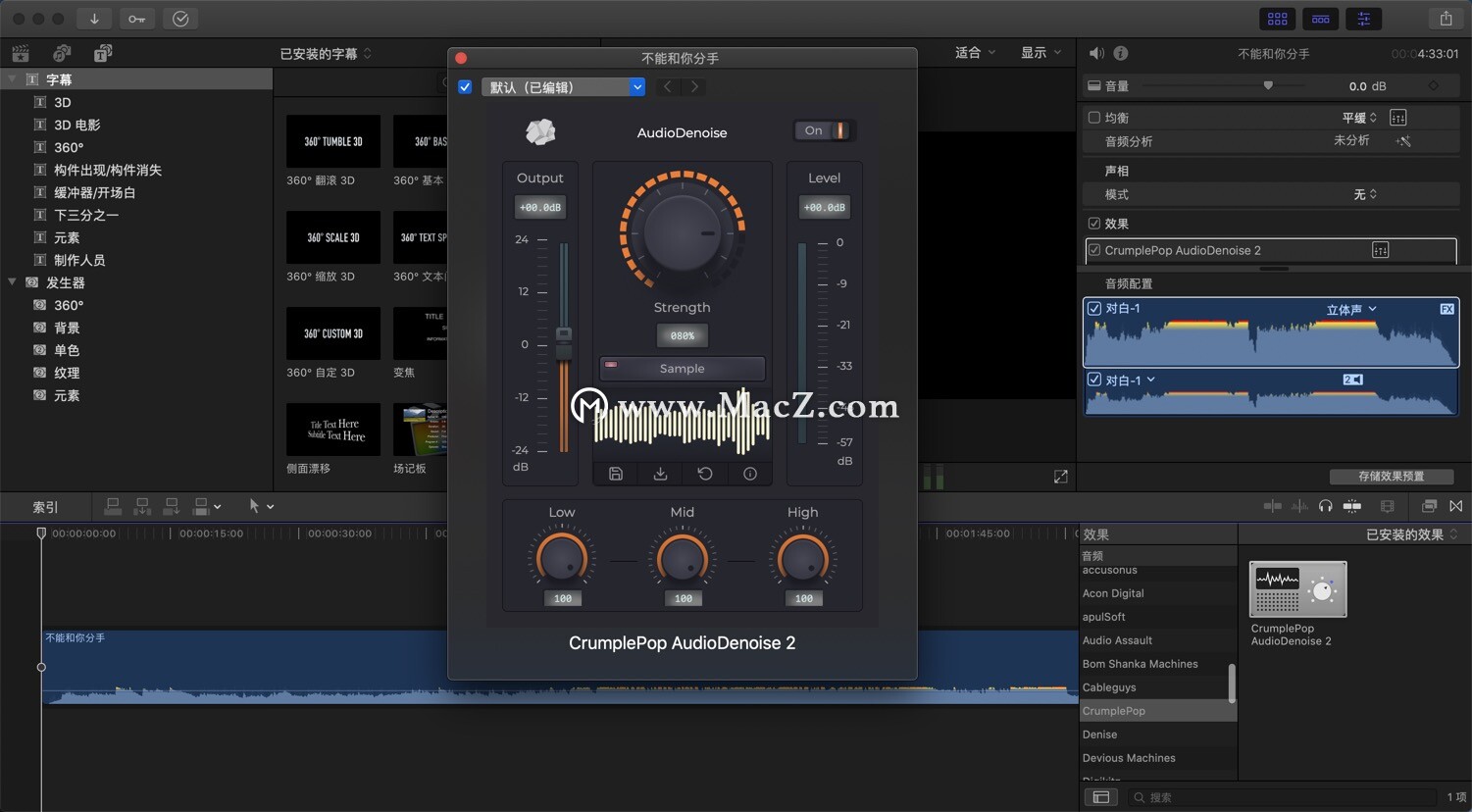Open the titles and generators sidebar
This screenshot has width=1472, height=812.
click(x=103, y=53)
